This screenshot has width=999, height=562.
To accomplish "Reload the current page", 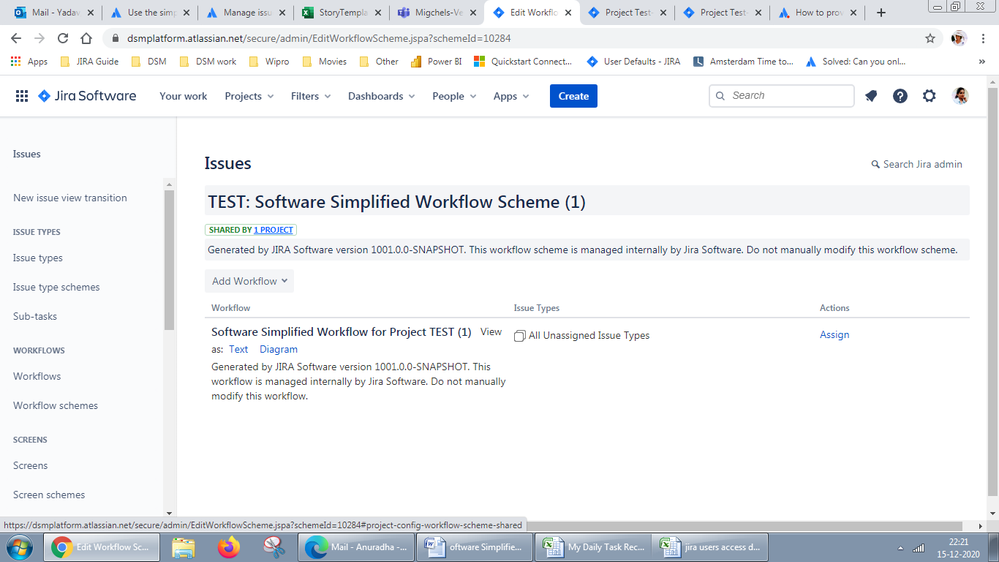I will click(x=62, y=38).
